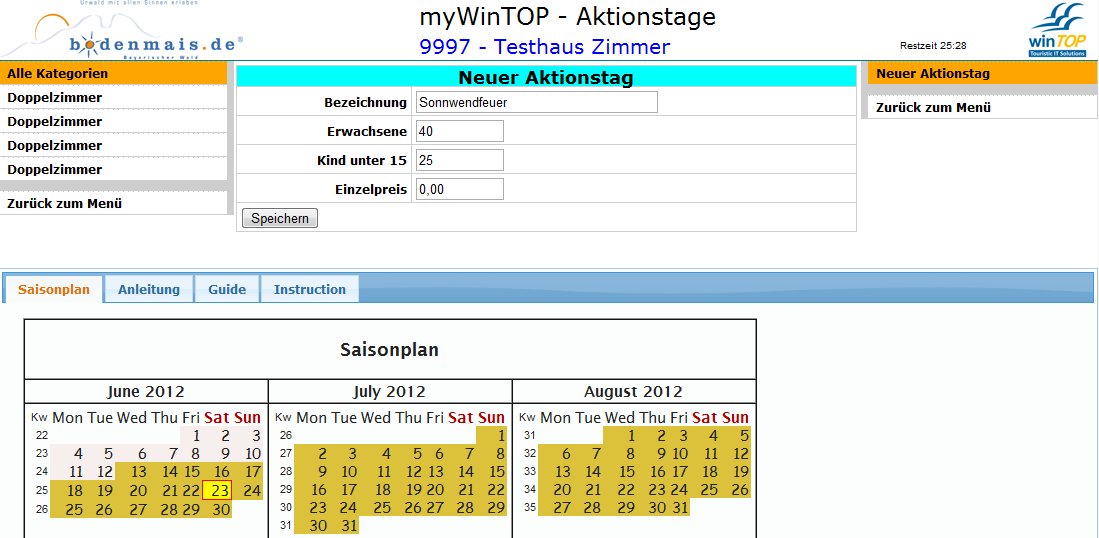Focus the Kind unter 15 field
This screenshot has width=1099, height=538.
click(x=459, y=160)
